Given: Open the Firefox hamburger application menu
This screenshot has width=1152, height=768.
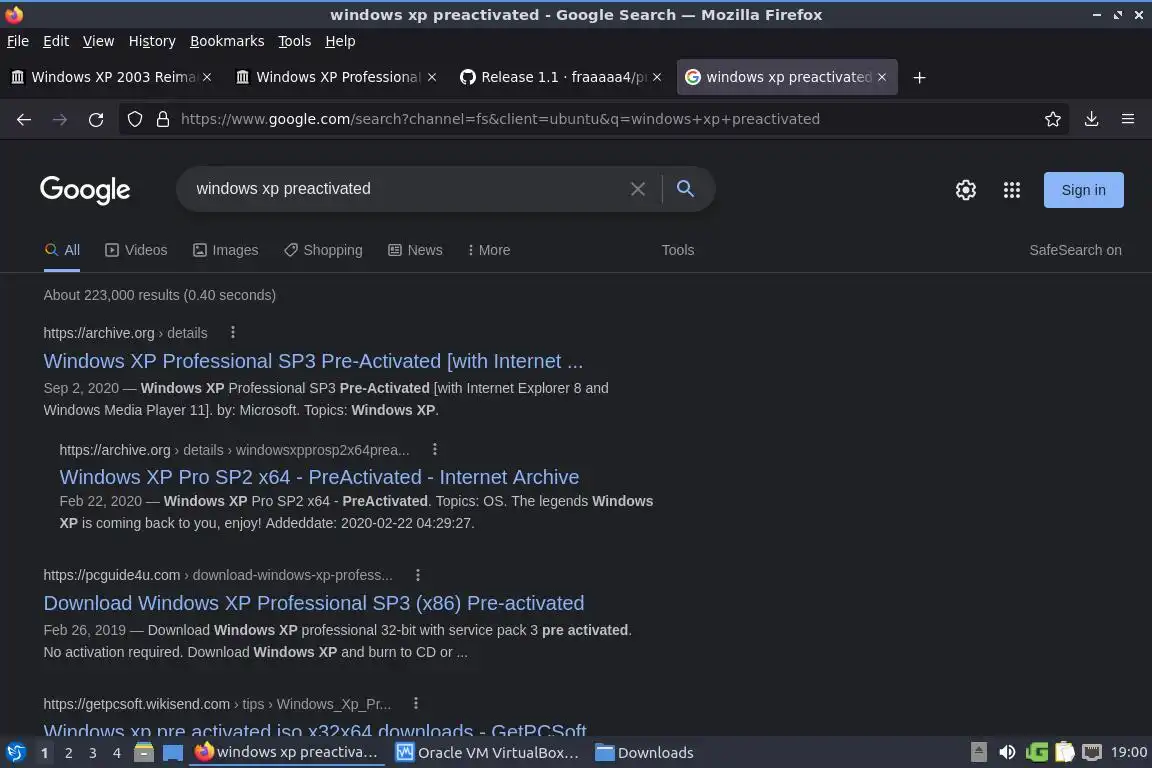Looking at the screenshot, I should pos(1128,119).
